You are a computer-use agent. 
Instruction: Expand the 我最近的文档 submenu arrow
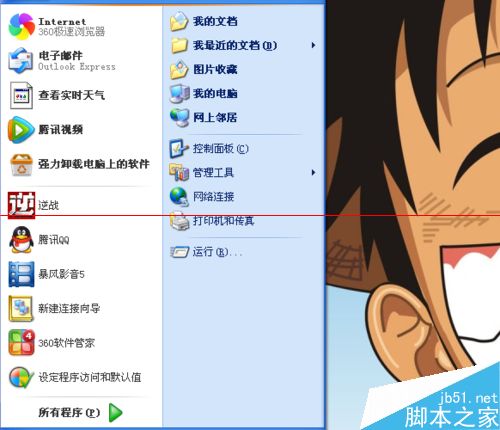point(313,45)
